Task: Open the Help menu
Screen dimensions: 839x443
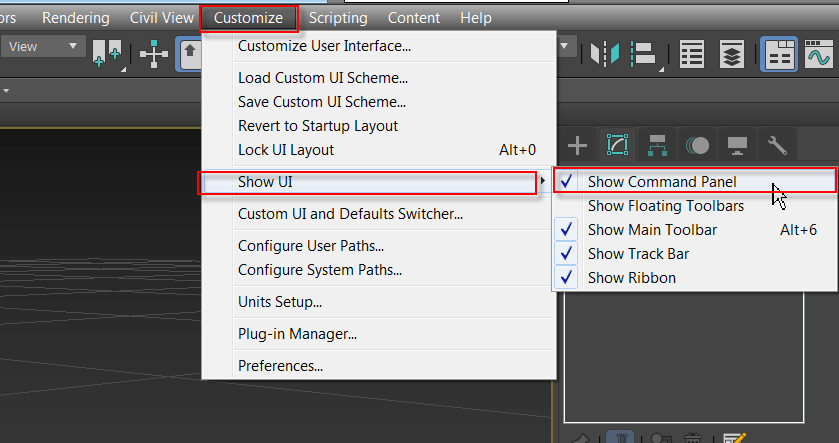Action: tap(476, 18)
